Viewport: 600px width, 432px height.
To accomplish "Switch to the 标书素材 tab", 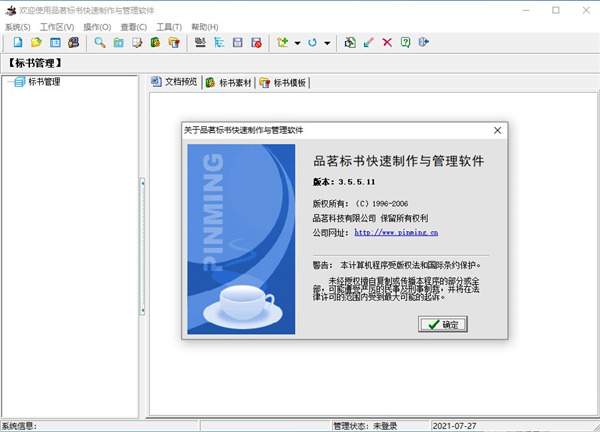I will pyautogui.click(x=228, y=82).
